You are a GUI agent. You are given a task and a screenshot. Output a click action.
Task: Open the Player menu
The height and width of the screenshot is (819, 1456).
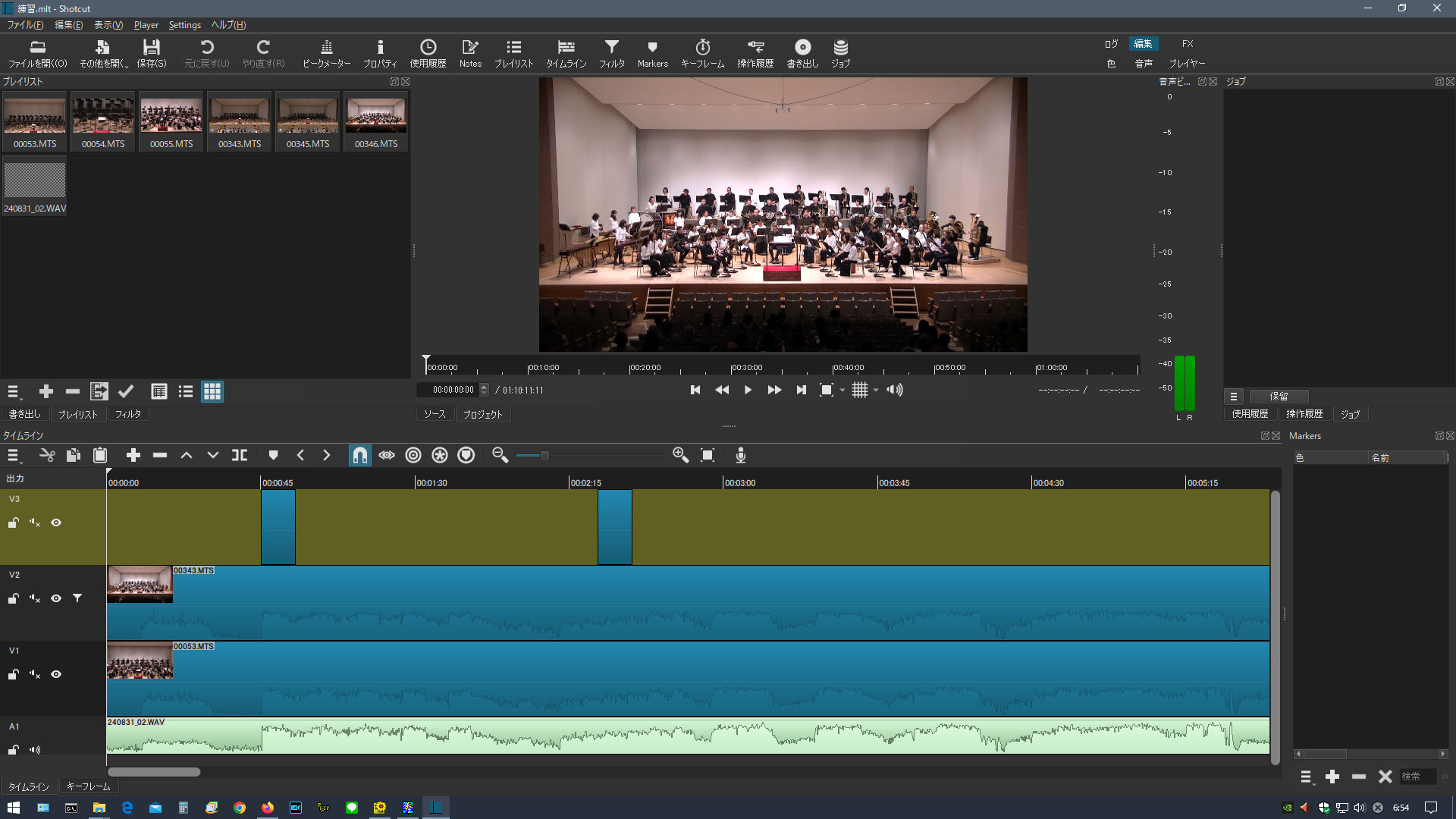click(x=146, y=25)
